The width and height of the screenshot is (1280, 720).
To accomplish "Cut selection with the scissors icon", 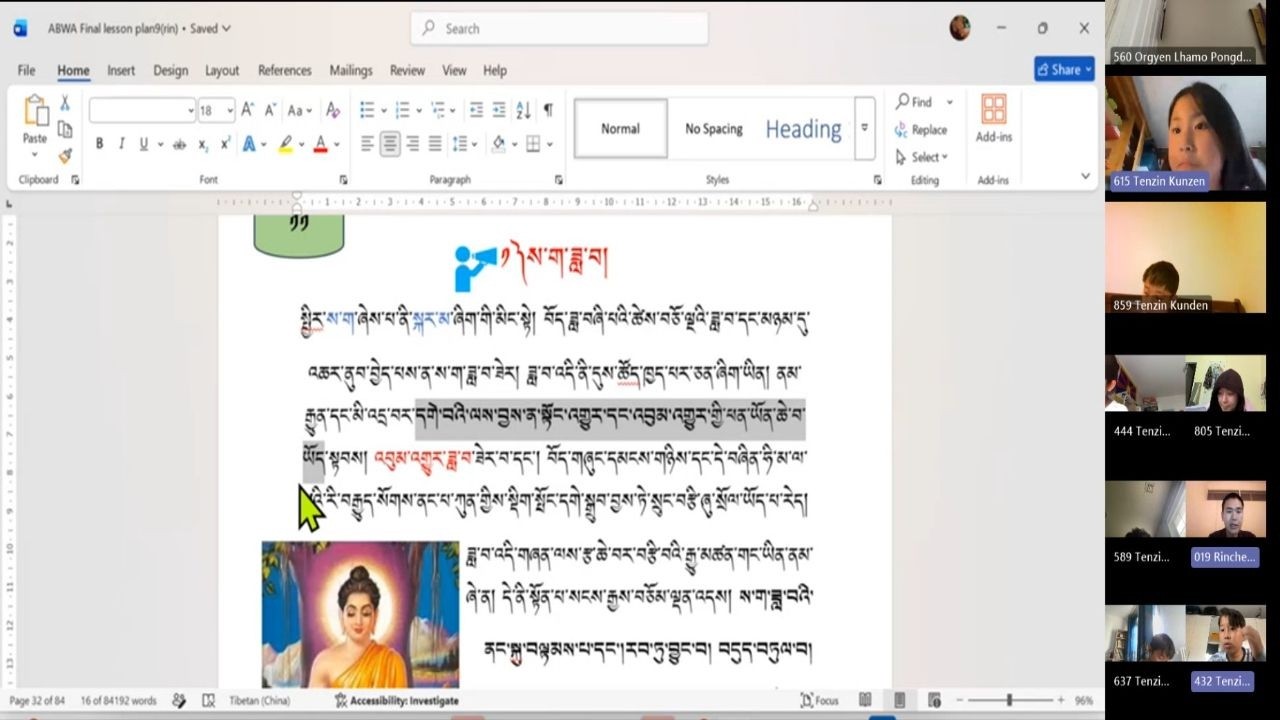I will [x=65, y=103].
